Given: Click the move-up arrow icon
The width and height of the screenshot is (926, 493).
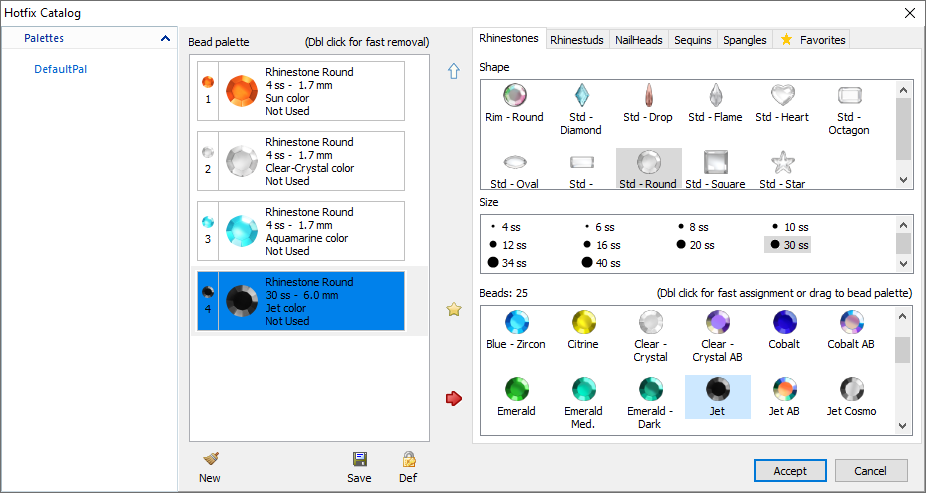Looking at the screenshot, I should pos(454,71).
